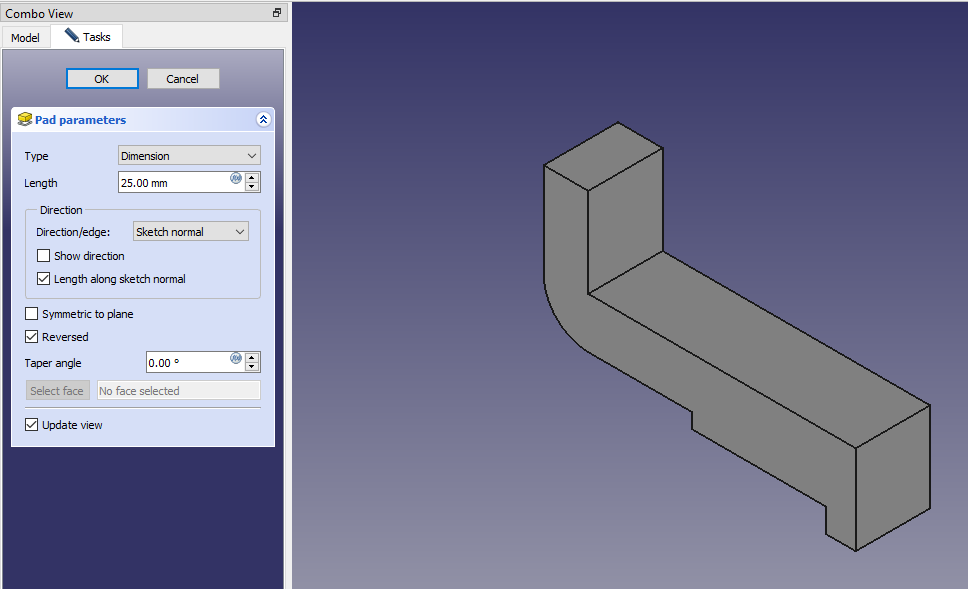
Task: Disable Update view checkbox
Action: [32, 425]
